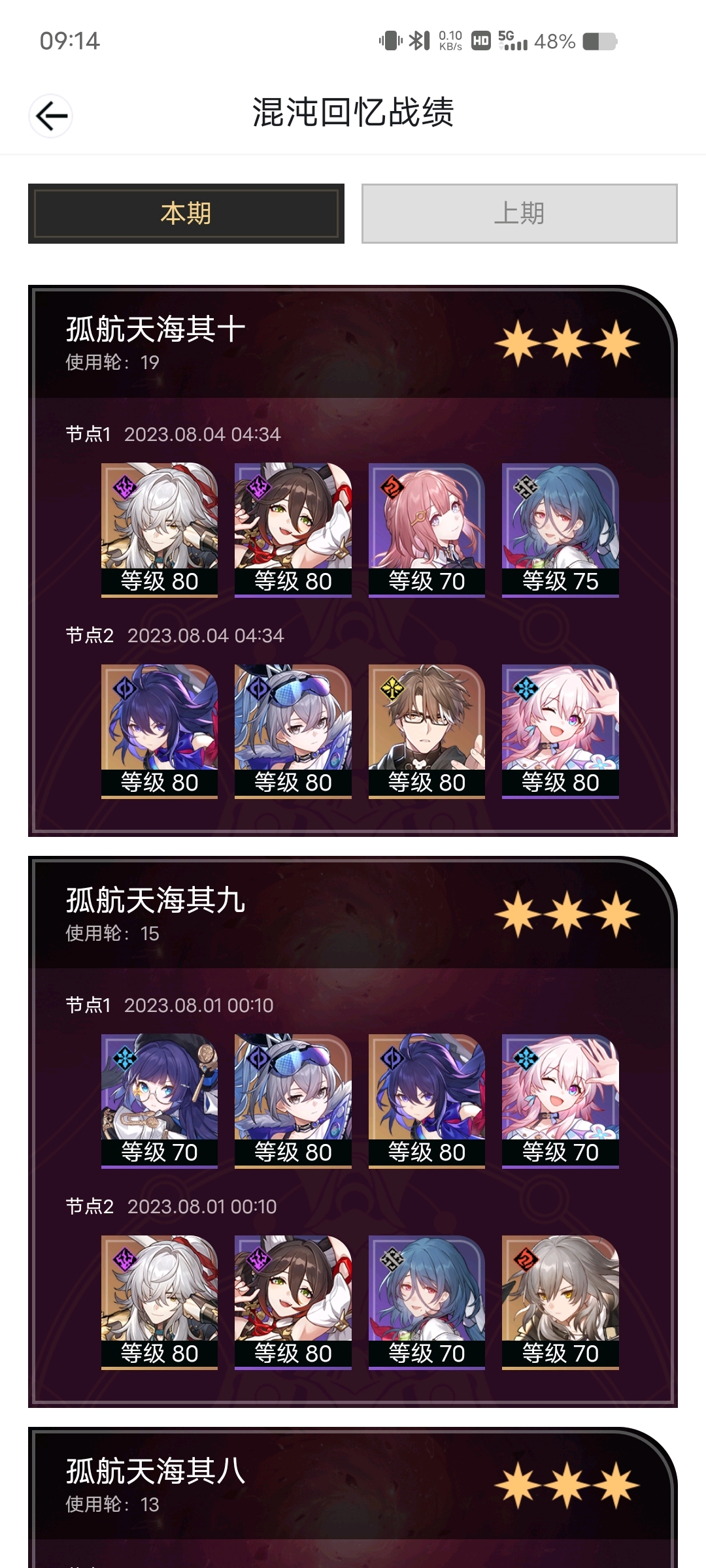Tap the goggles girl portrait in 其十 node 2
706x1568 pixels.
coord(293,731)
